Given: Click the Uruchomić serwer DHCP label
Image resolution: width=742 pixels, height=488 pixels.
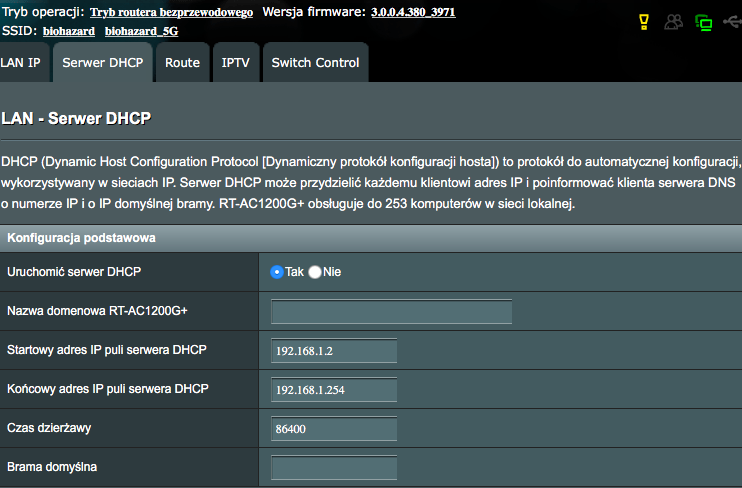Looking at the screenshot, I should click(x=74, y=272).
